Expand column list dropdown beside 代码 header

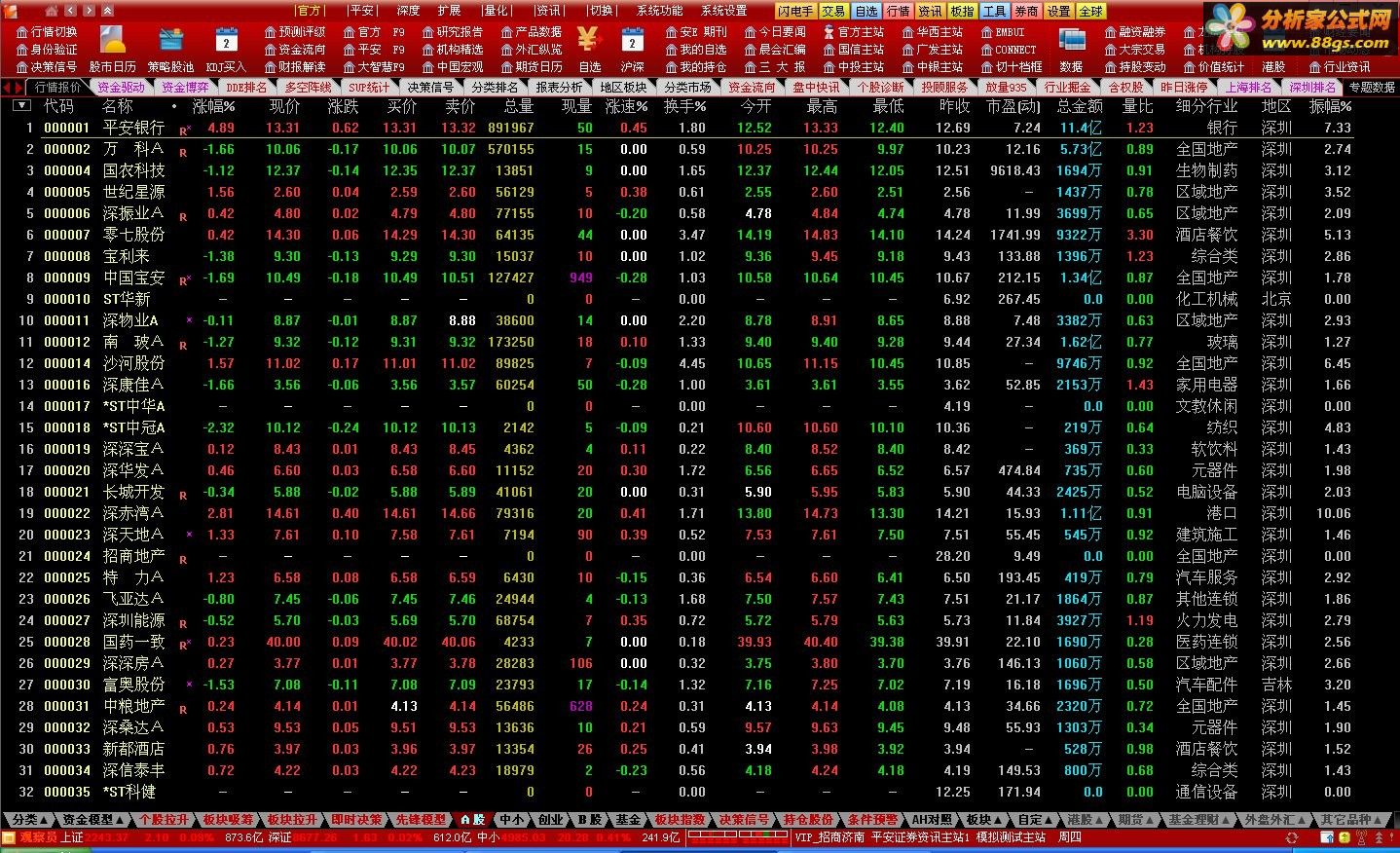click(x=21, y=105)
